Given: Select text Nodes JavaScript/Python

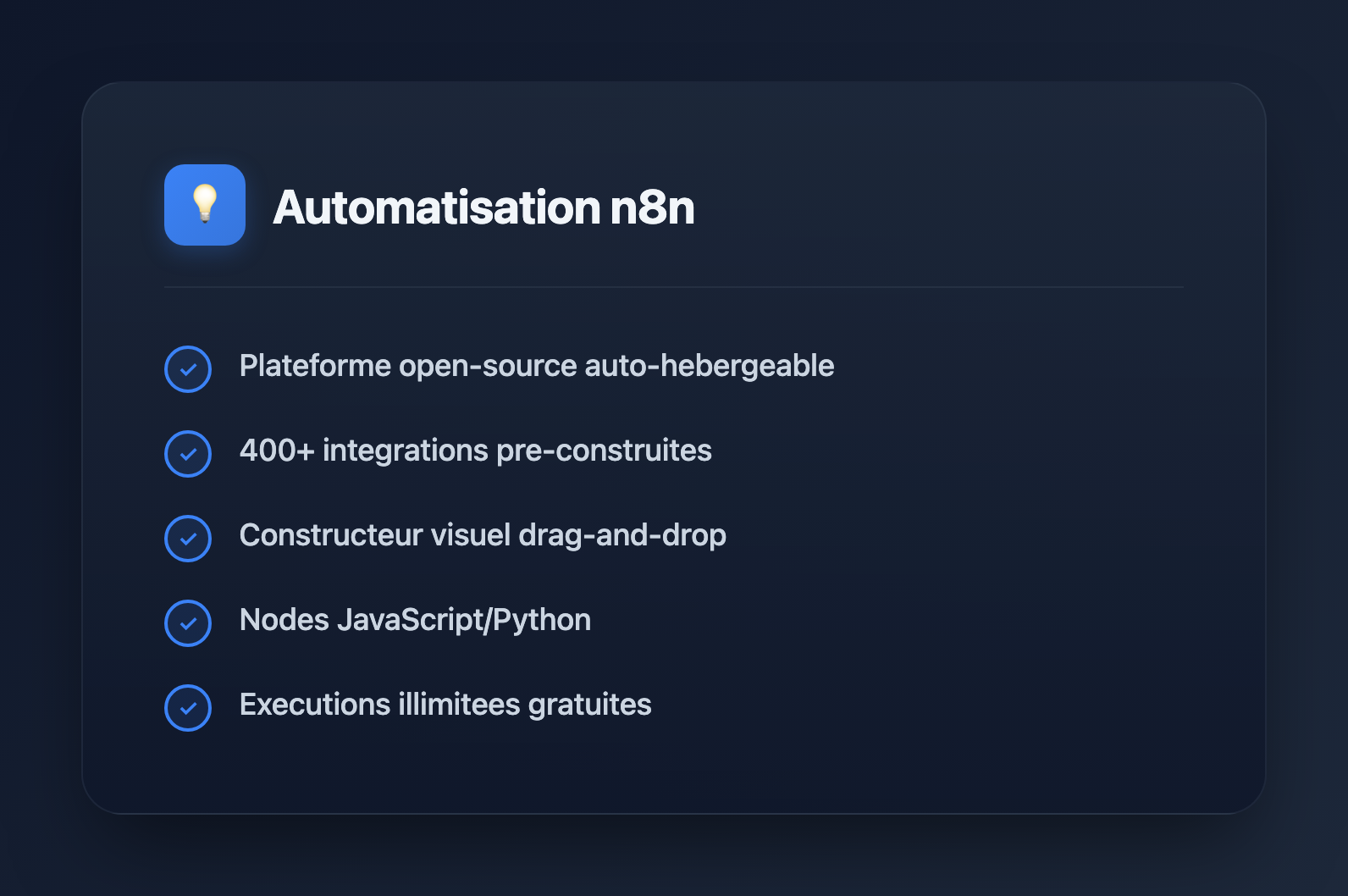Looking at the screenshot, I should [x=415, y=621].
